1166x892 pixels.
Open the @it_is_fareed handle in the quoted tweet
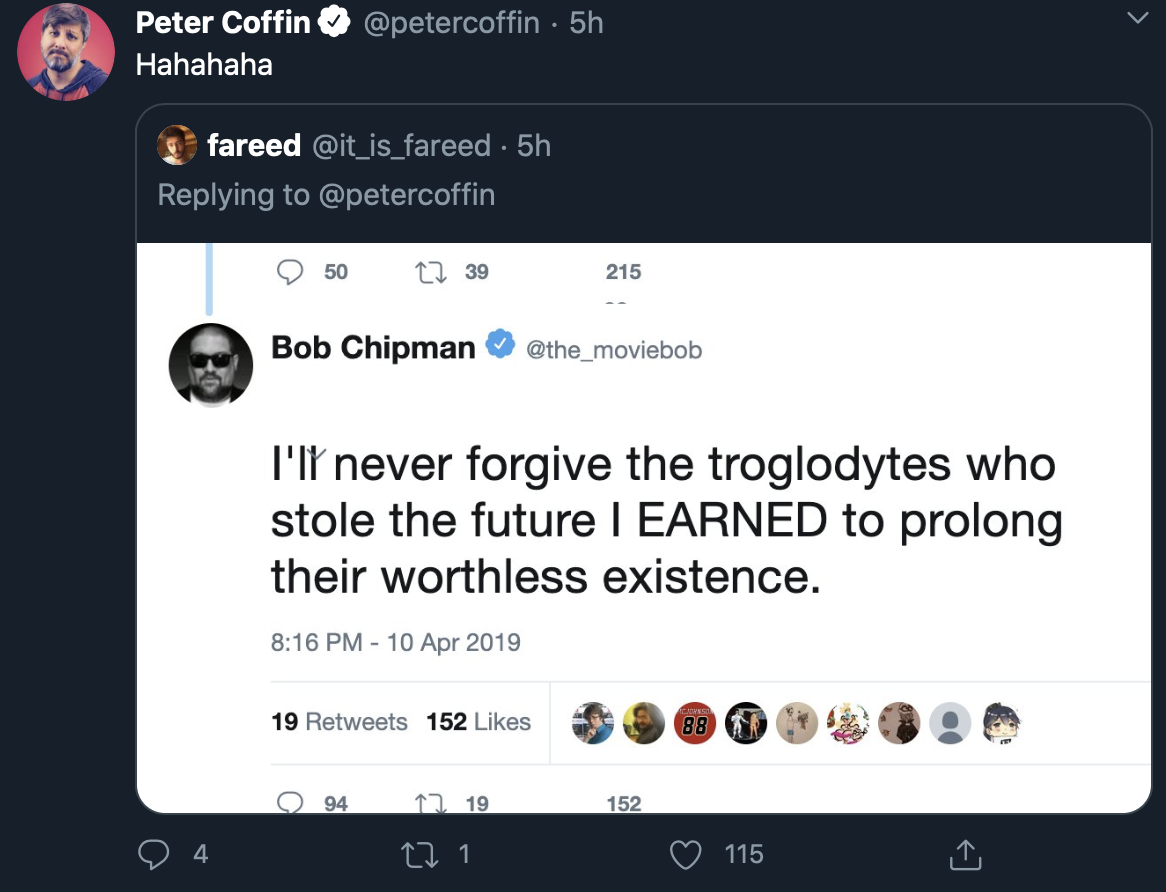point(402,146)
